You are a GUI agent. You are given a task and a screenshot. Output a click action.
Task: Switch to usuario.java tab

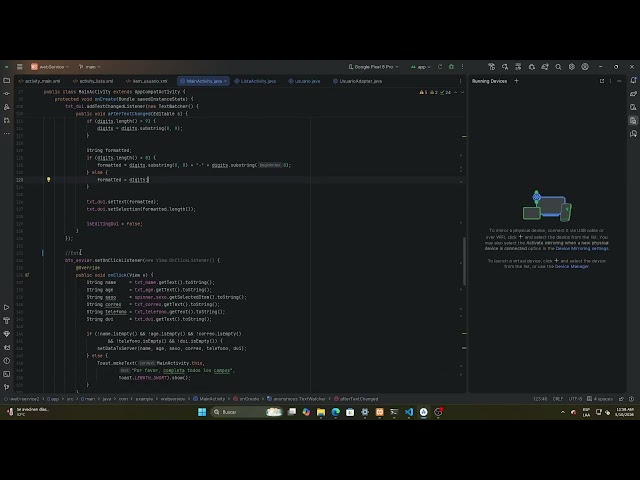(x=304, y=81)
